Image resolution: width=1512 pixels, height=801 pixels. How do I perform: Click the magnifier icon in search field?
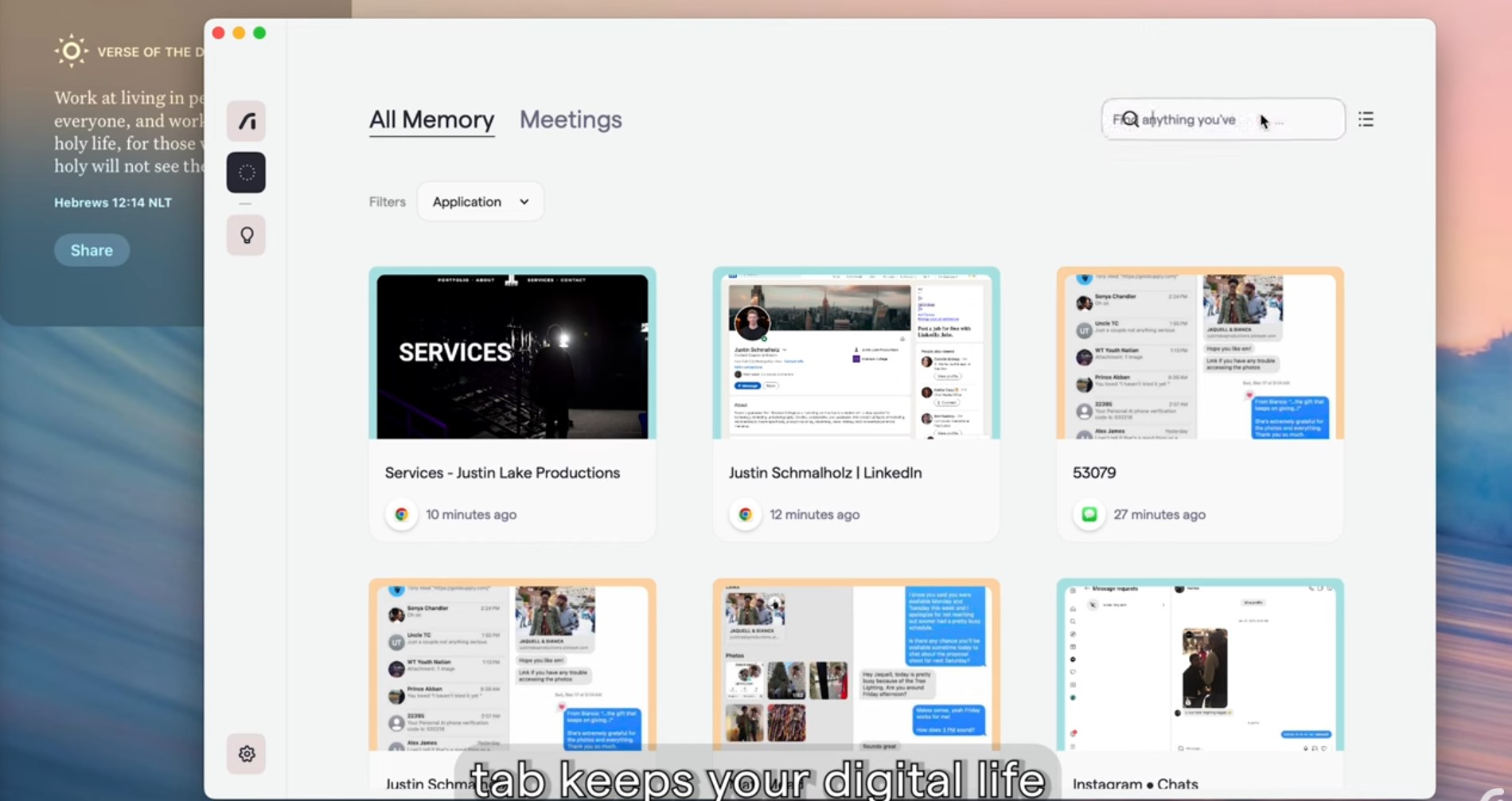coord(1130,119)
